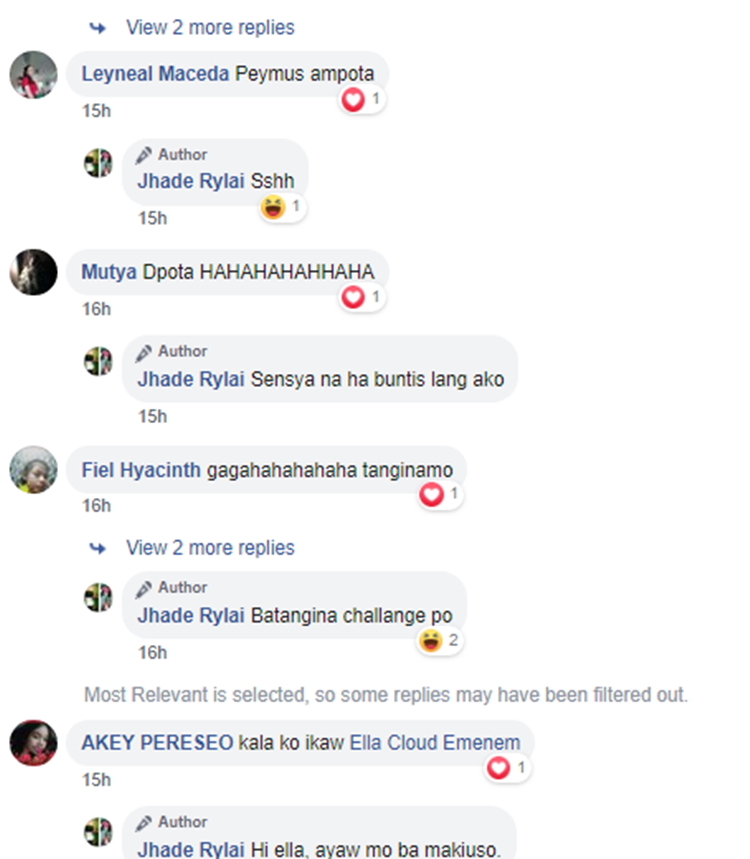Screen dimensions: 750x859
Task: Open Jhade Rylai's name on the 'Sshh' reply
Action: [x=191, y=181]
